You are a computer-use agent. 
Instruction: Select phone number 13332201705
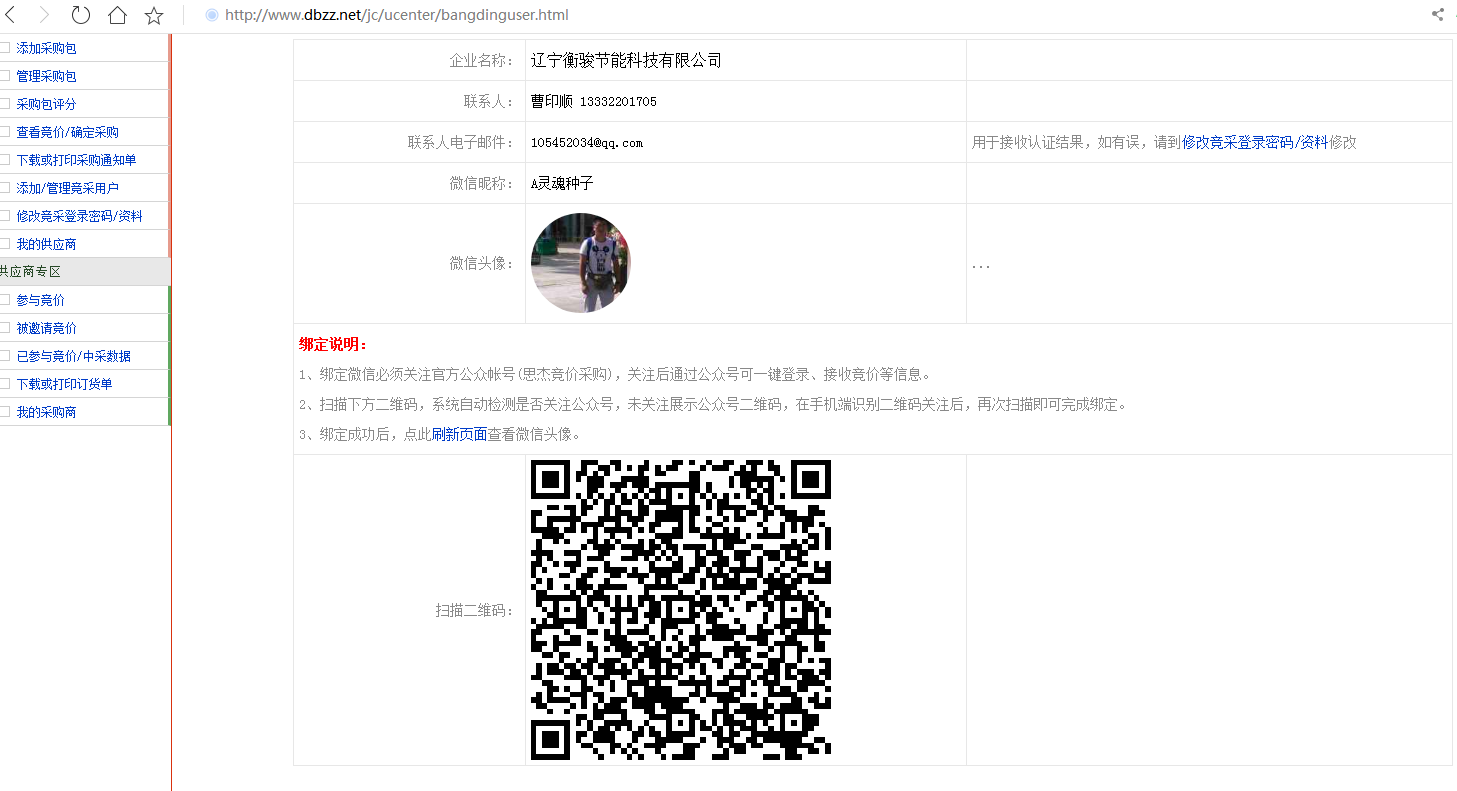coord(618,102)
